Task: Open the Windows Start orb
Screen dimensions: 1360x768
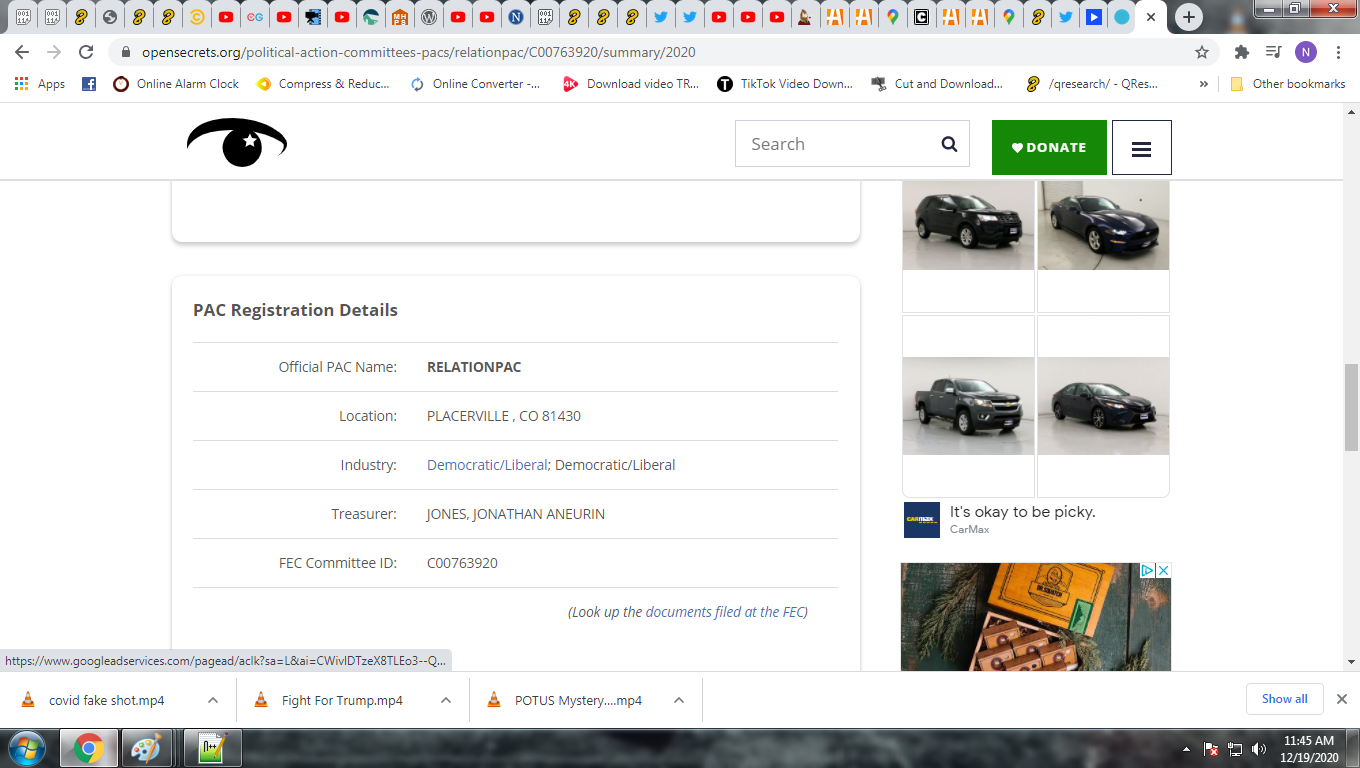Action: [x=26, y=748]
